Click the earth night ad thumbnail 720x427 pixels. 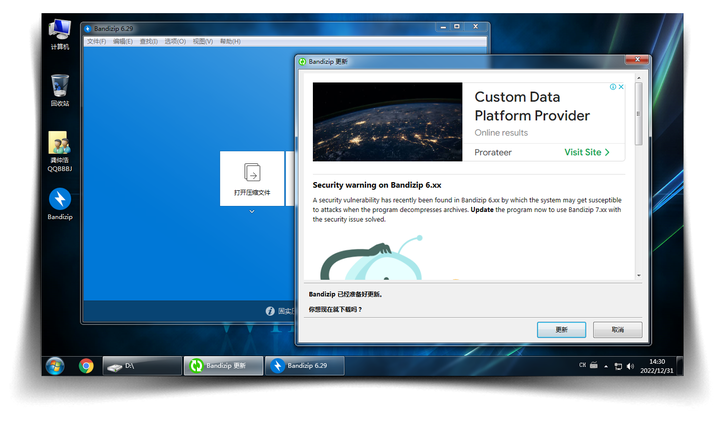pos(388,122)
